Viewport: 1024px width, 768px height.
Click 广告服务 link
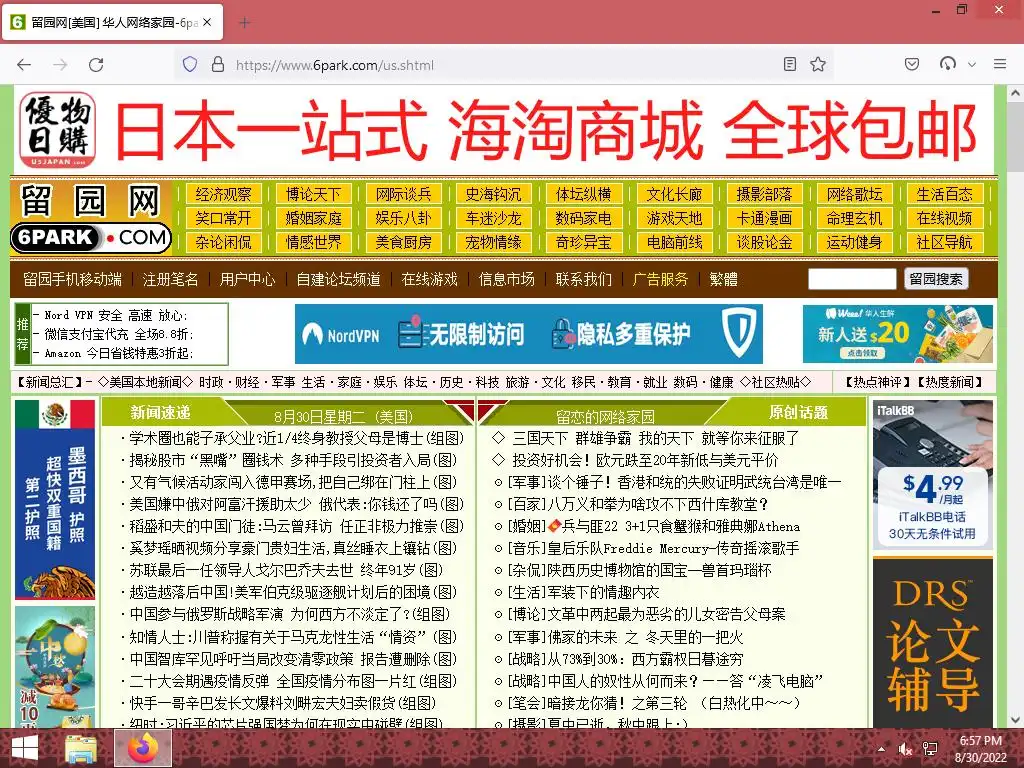pos(660,280)
